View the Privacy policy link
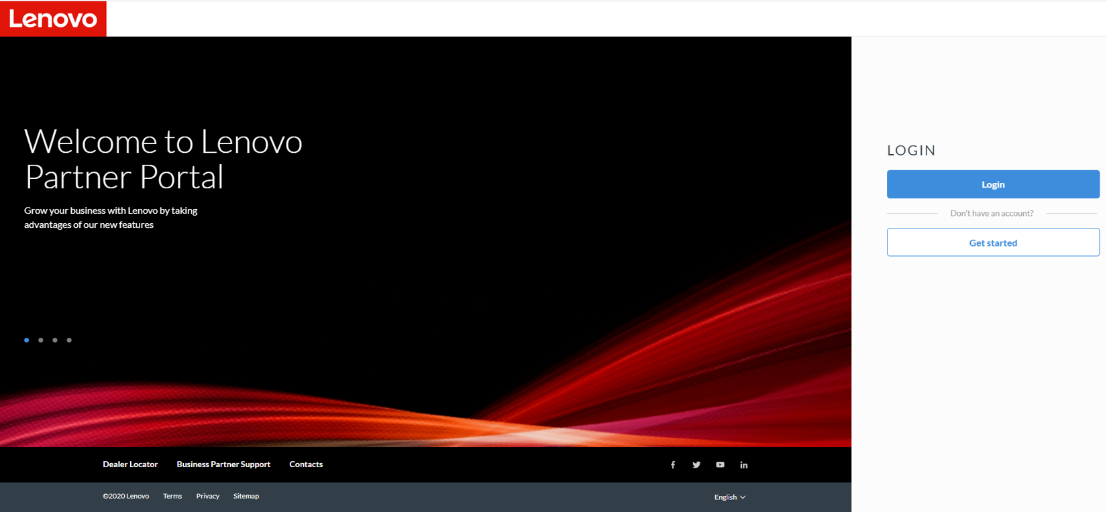 tap(207, 496)
